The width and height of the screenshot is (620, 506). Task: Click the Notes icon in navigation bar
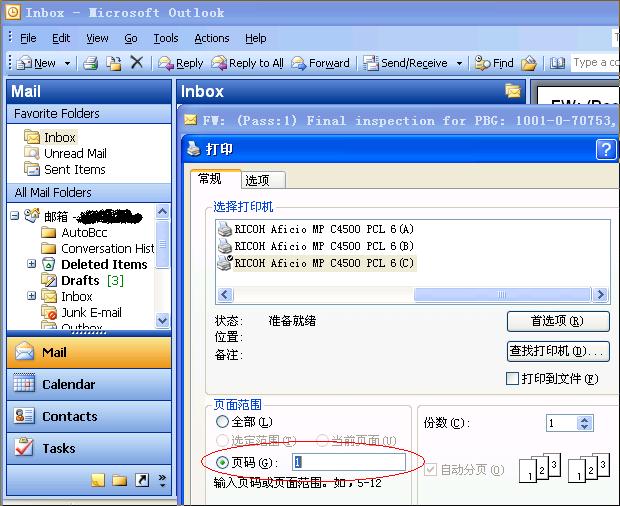98,480
